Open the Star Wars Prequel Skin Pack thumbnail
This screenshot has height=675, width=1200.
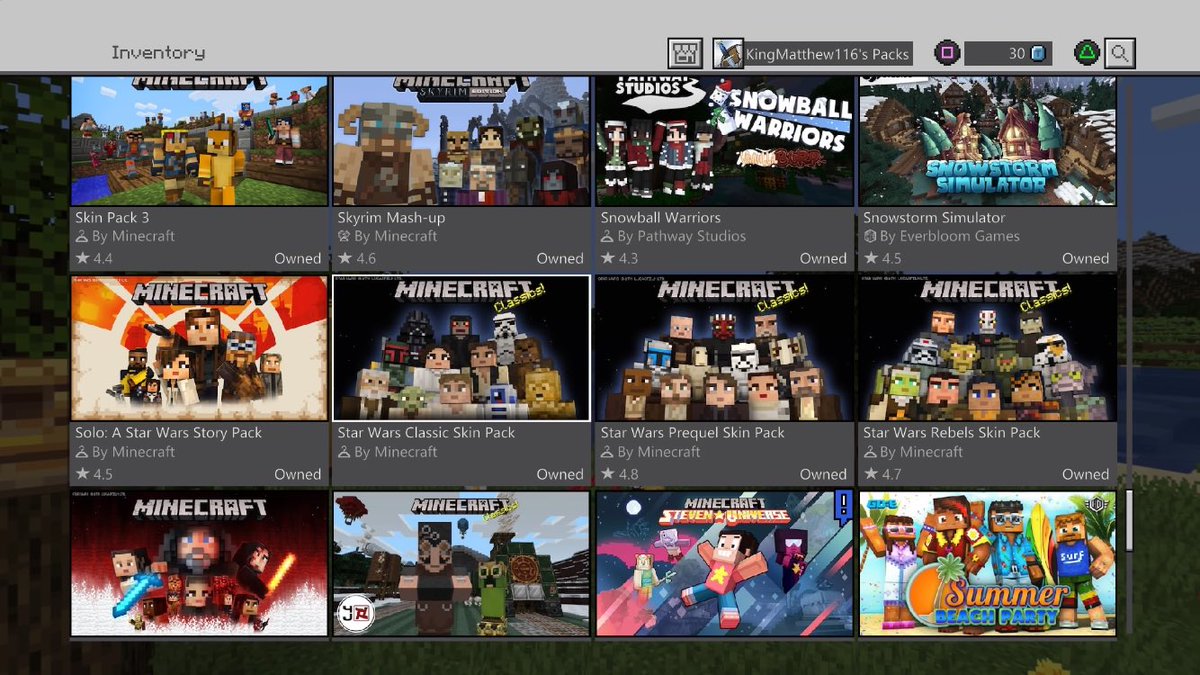724,348
